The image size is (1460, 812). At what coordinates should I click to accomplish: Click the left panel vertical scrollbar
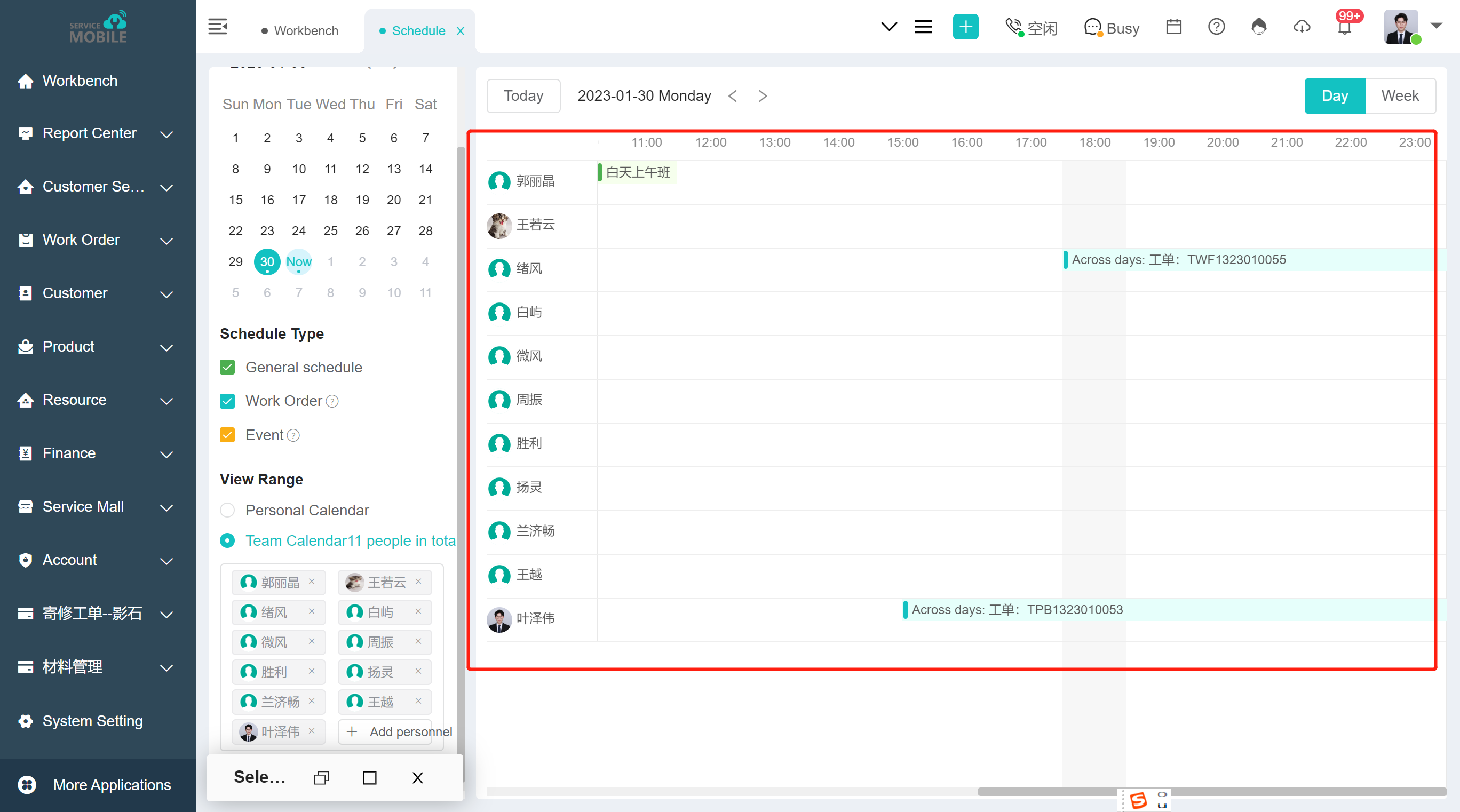pos(461,465)
